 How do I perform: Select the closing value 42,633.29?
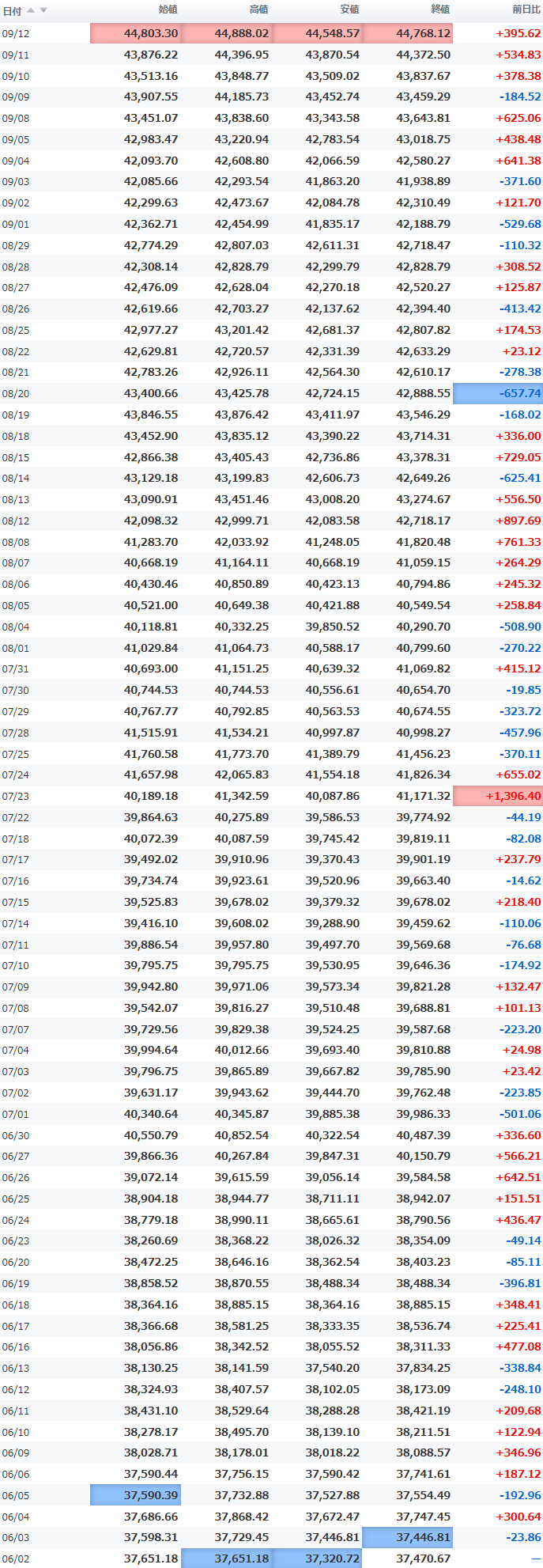424,351
